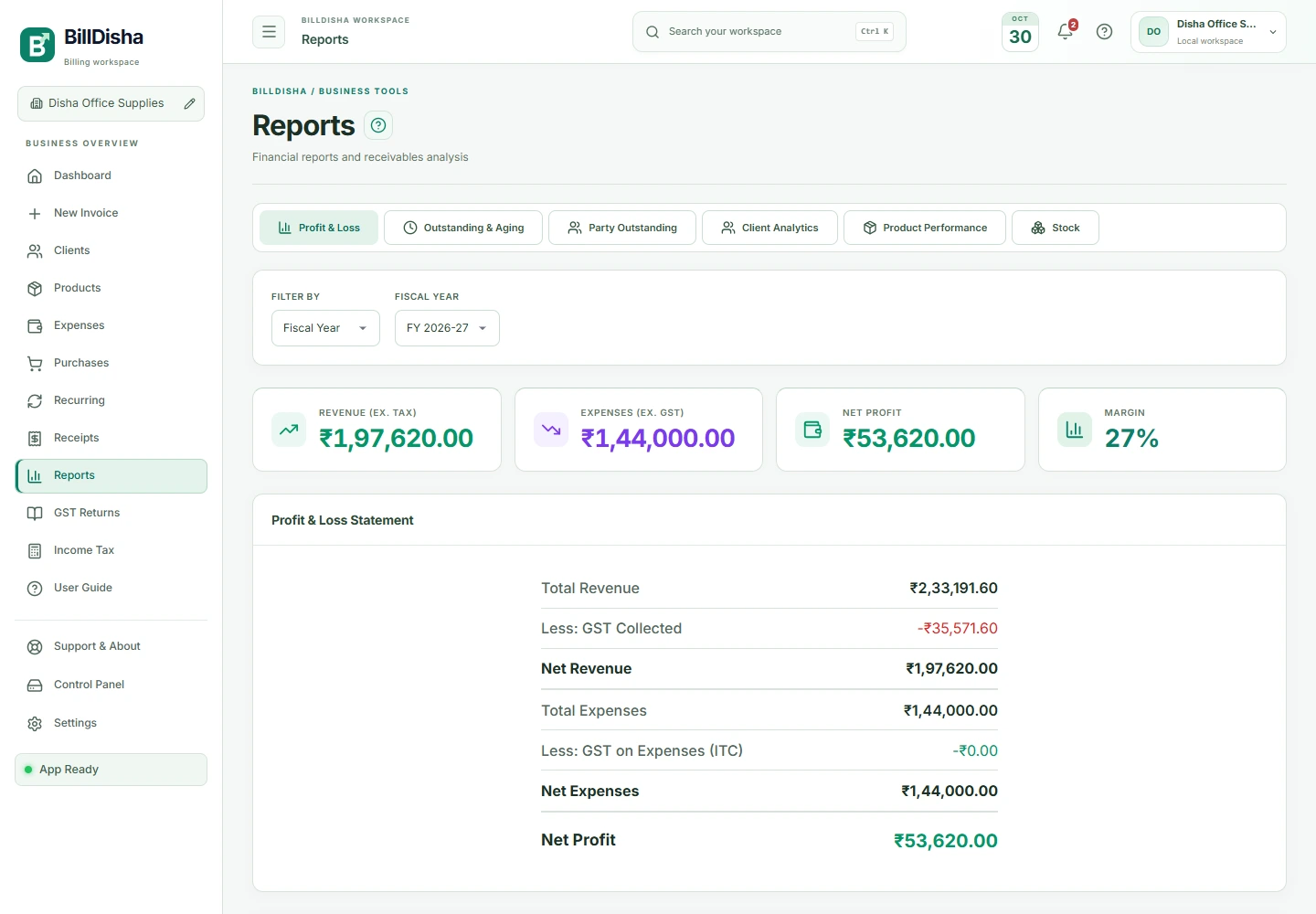Screen dimensions: 1316x914
Task: Click the Income Tax calculator icon
Action: coord(35,550)
